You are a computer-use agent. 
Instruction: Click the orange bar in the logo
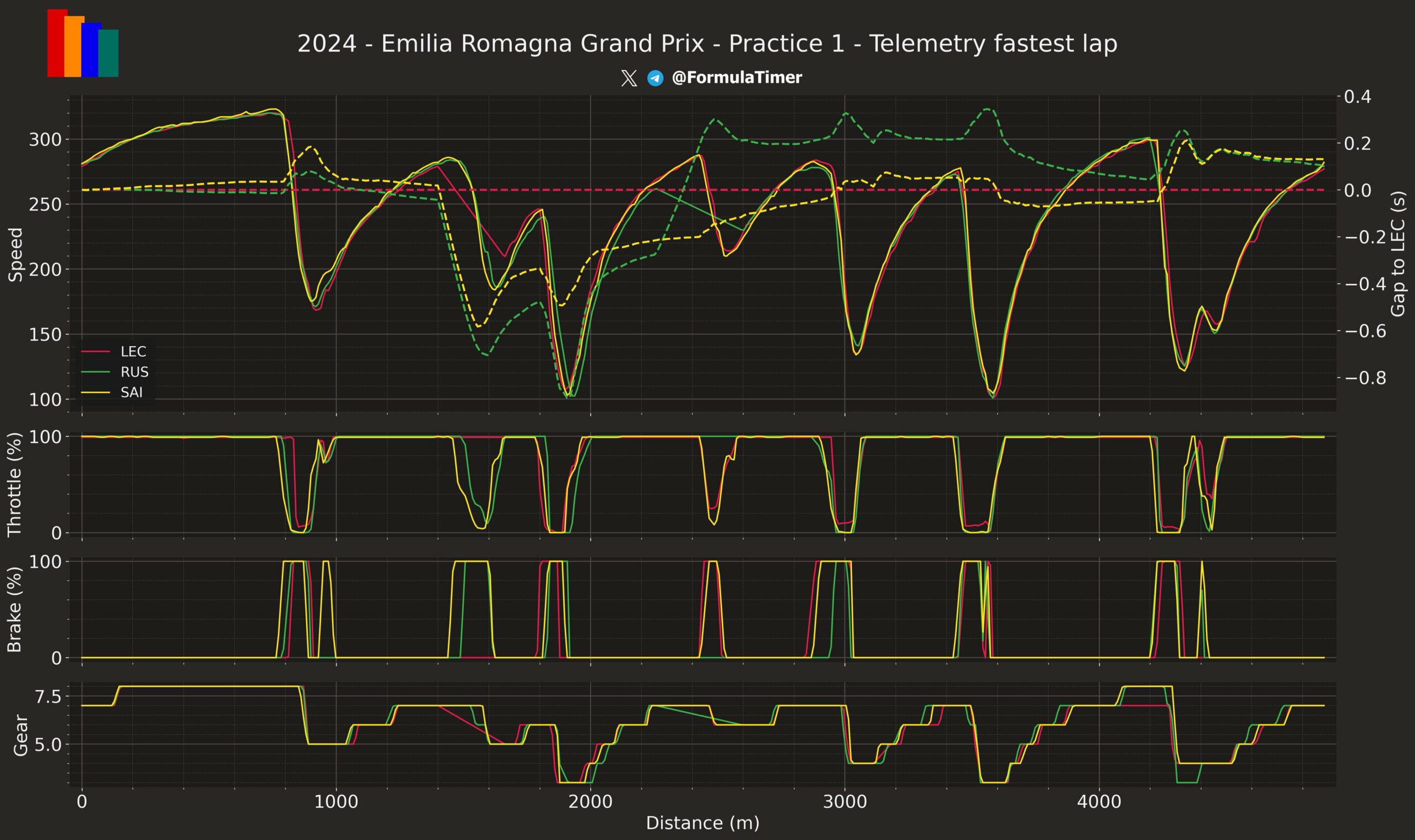click(74, 46)
